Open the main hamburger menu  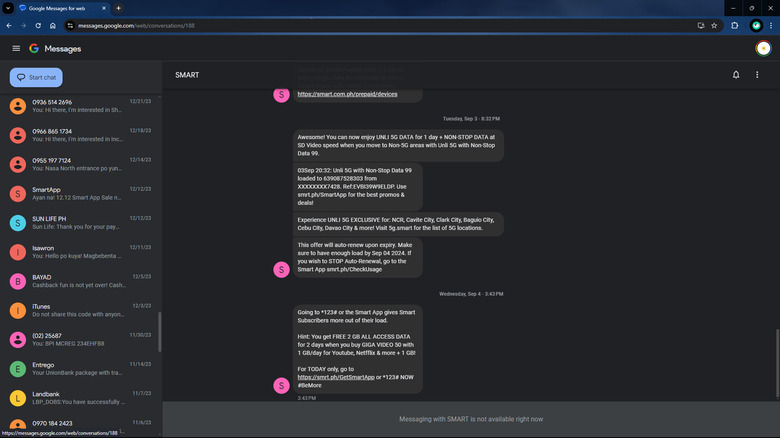coord(16,48)
